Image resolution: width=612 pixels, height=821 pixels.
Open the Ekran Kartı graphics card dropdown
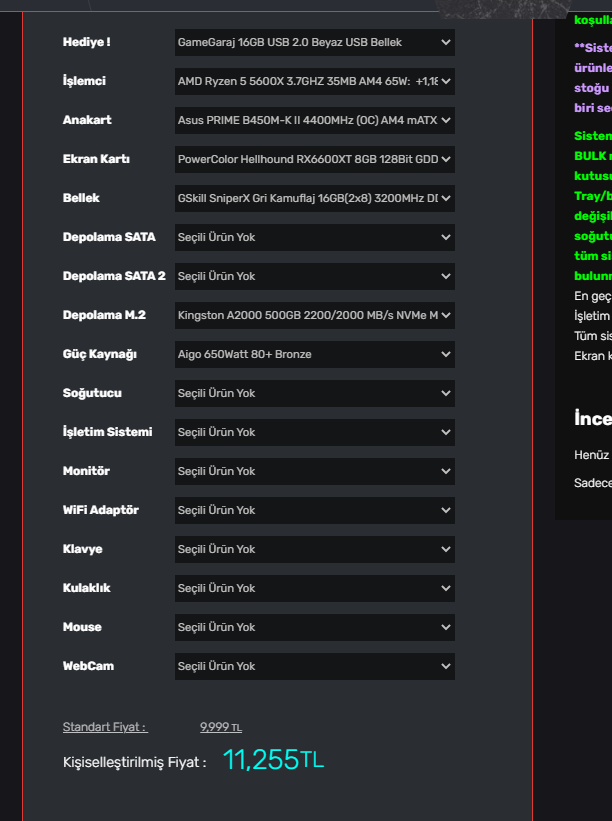pos(315,159)
